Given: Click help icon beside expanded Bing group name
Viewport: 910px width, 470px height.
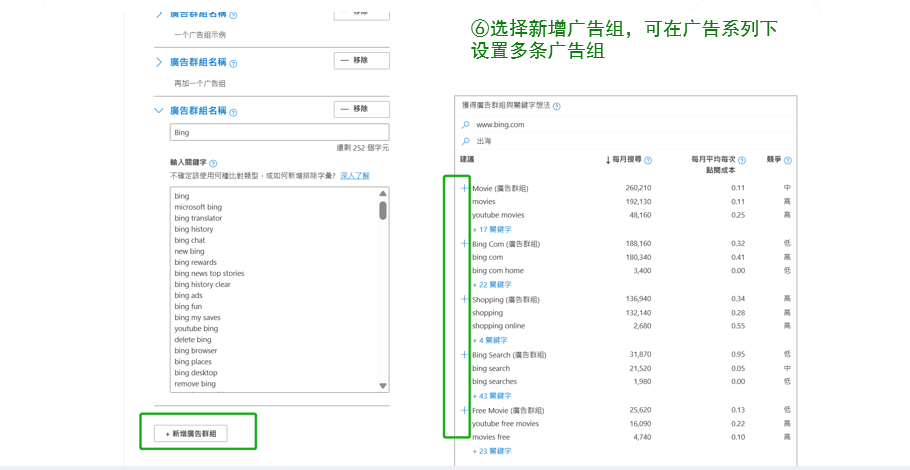Looking at the screenshot, I should [233, 112].
